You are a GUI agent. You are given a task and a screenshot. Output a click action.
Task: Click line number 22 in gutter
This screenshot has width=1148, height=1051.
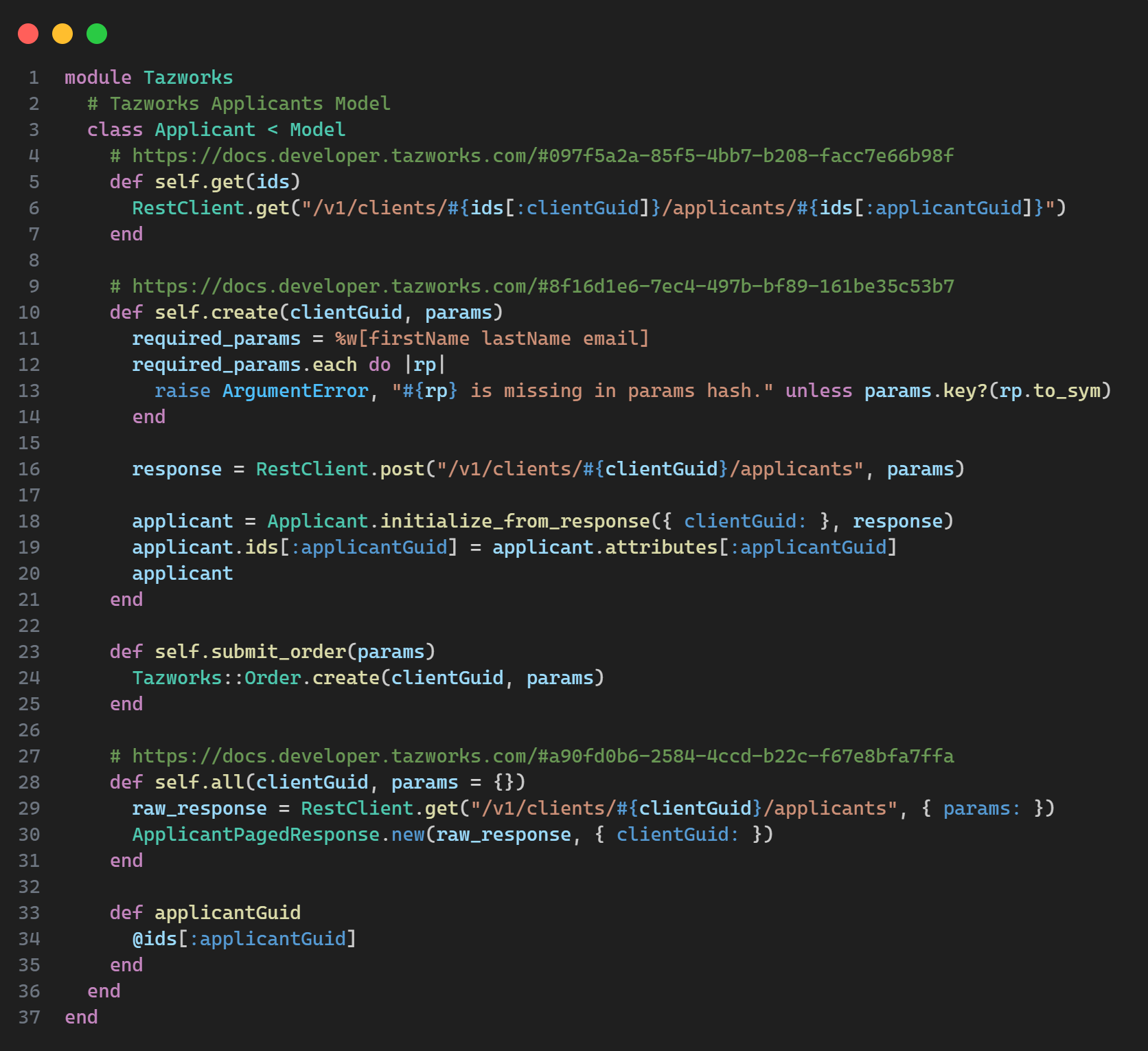[x=29, y=626]
